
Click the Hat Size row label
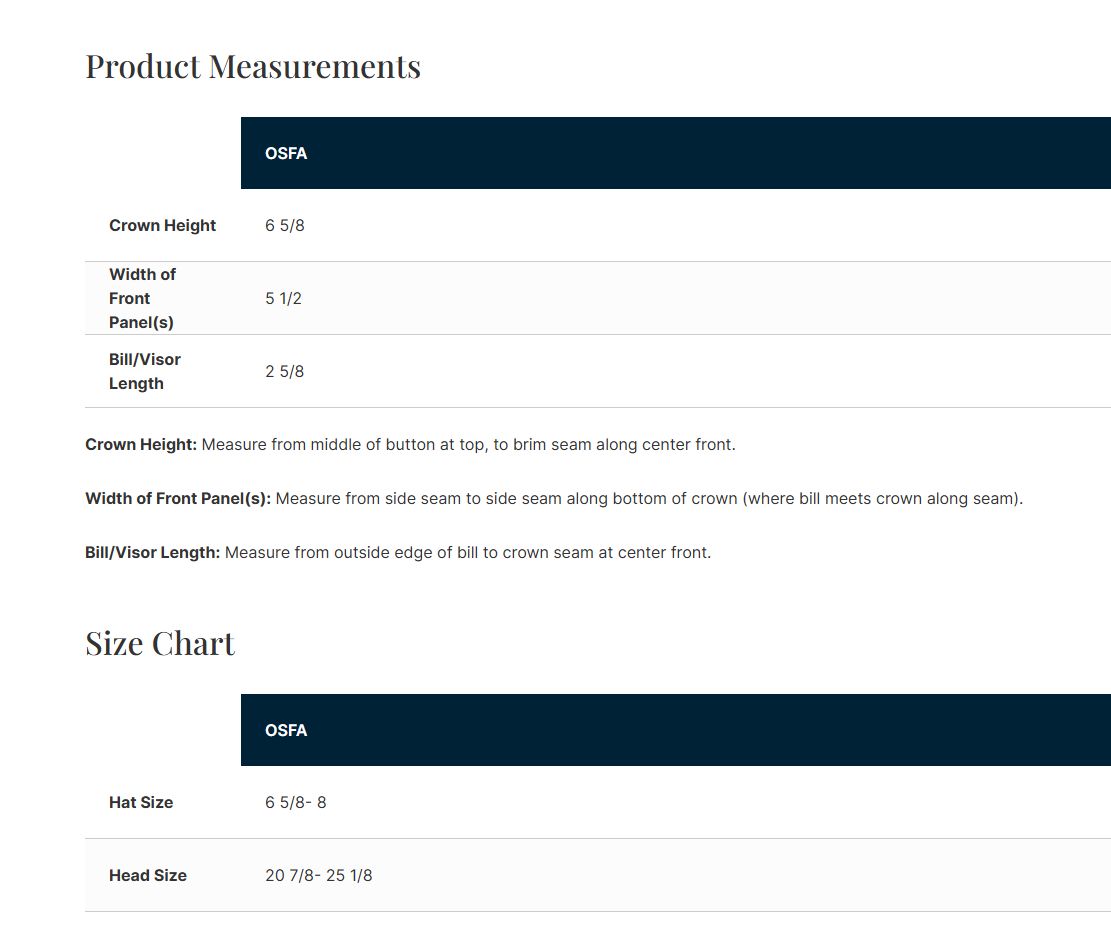[x=141, y=802]
